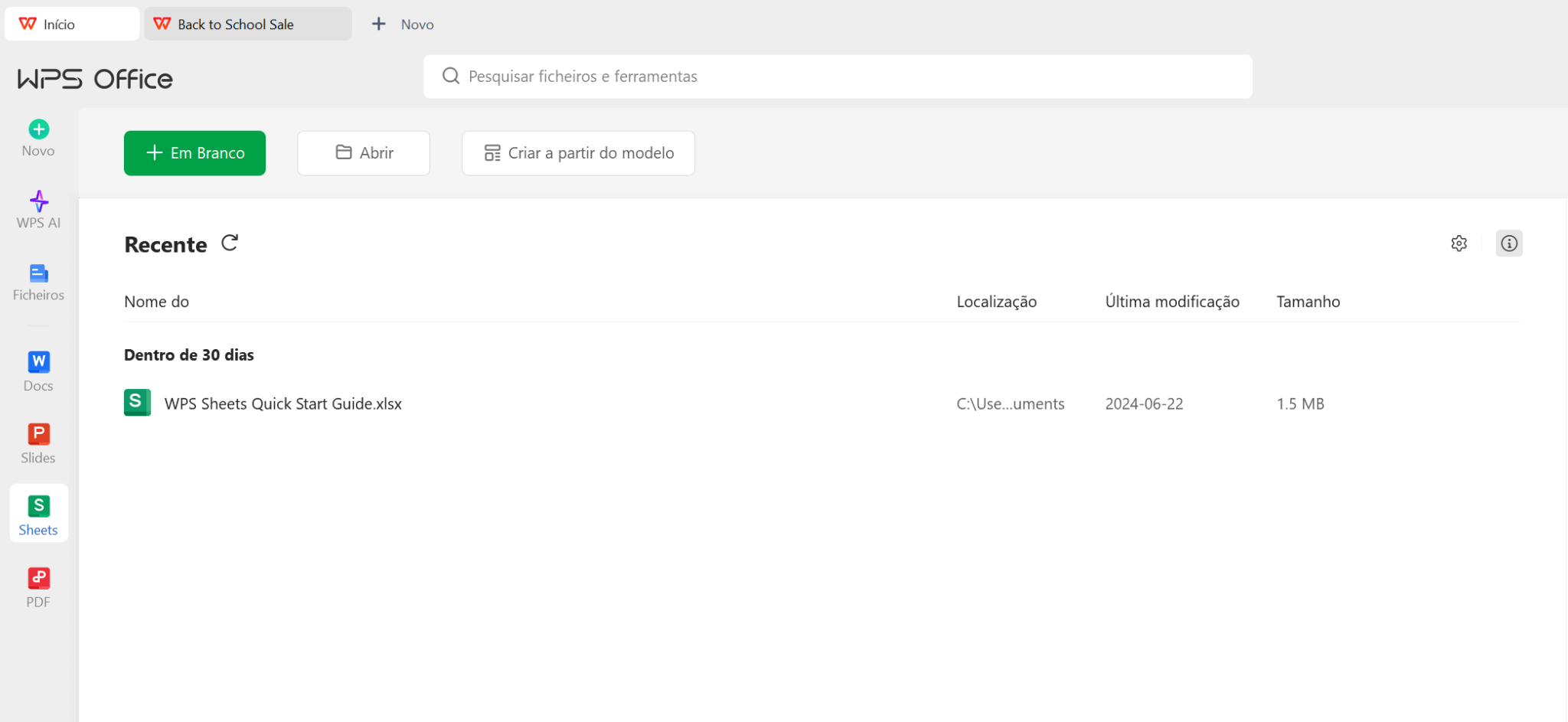1568x722 pixels.
Task: Sort by the Localização column header
Action: (996, 302)
